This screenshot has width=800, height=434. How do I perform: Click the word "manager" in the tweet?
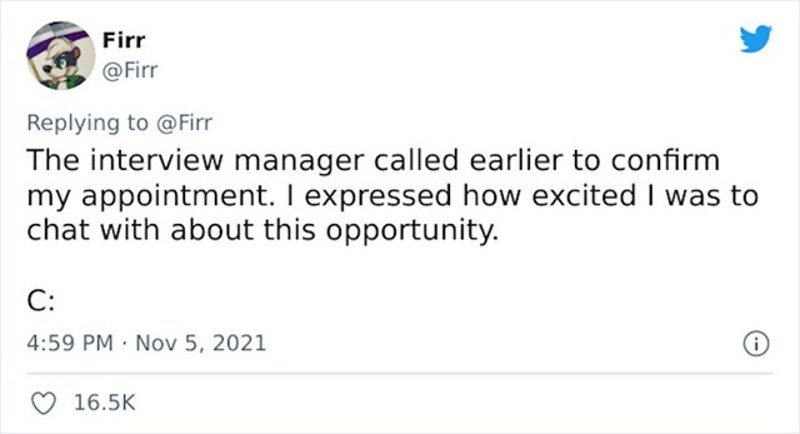303,162
